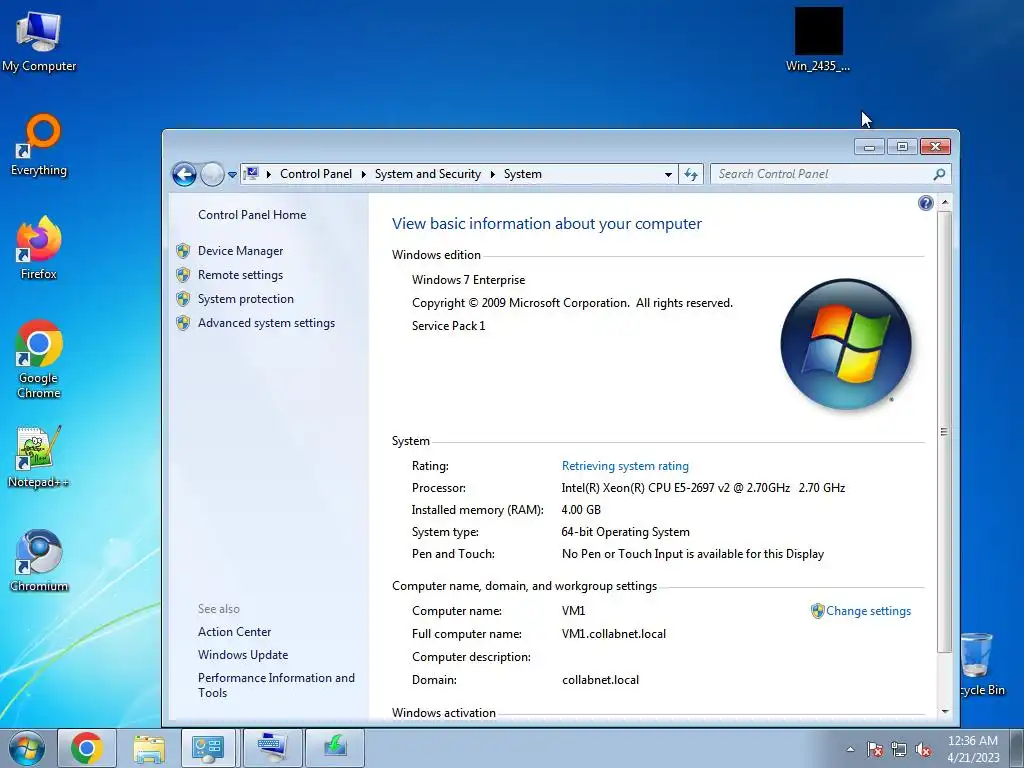Open Windows Update link

click(243, 655)
